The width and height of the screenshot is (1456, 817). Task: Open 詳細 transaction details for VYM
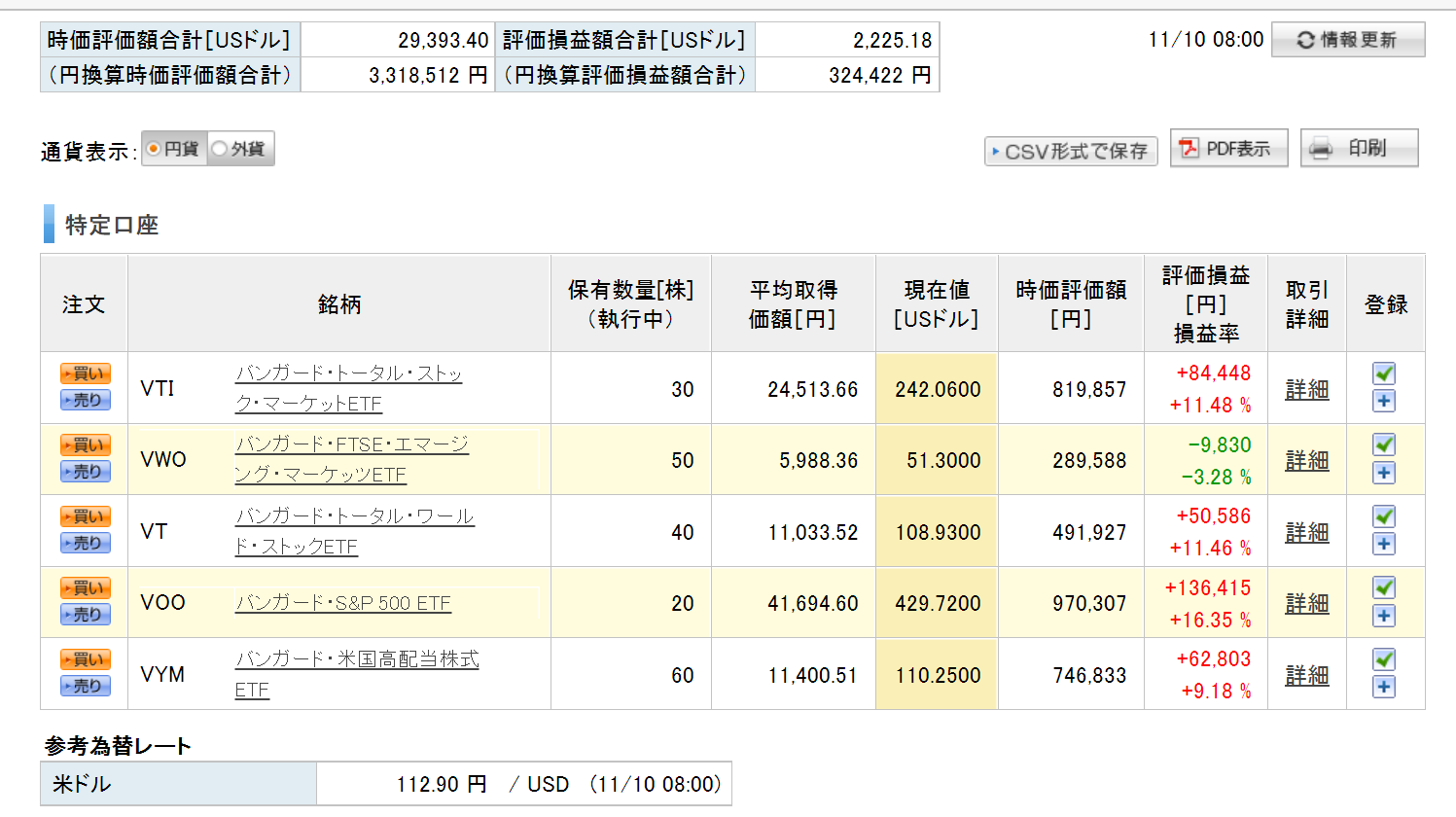click(1306, 675)
